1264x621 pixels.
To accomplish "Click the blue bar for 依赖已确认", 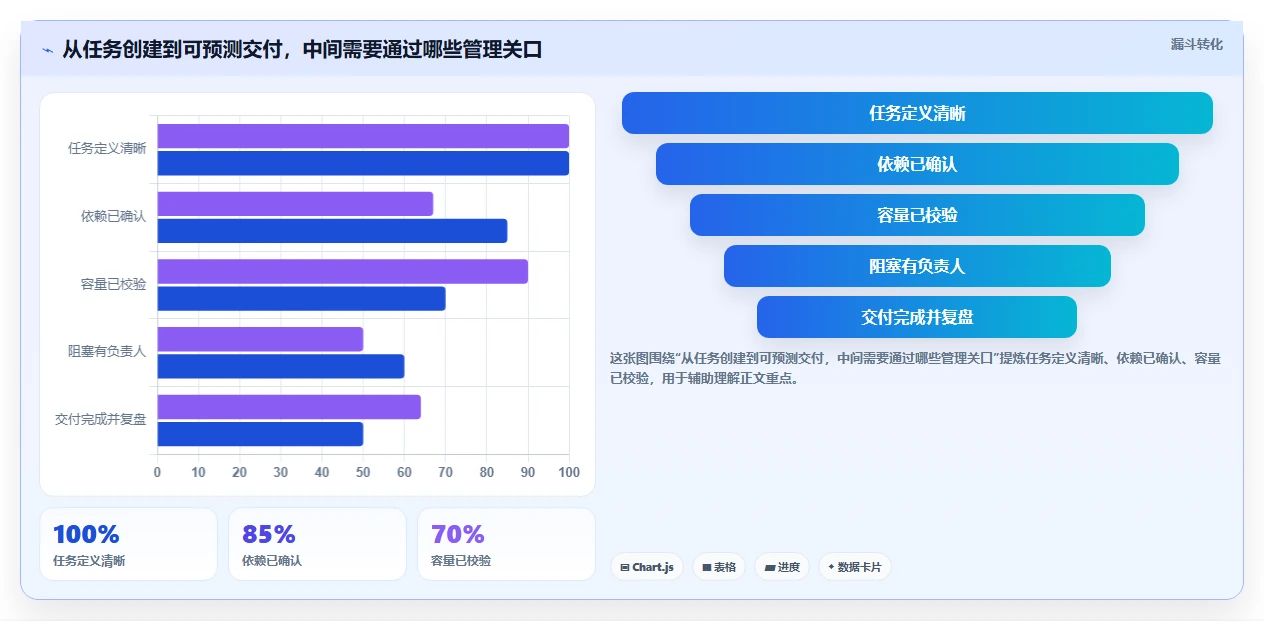I will point(332,231).
